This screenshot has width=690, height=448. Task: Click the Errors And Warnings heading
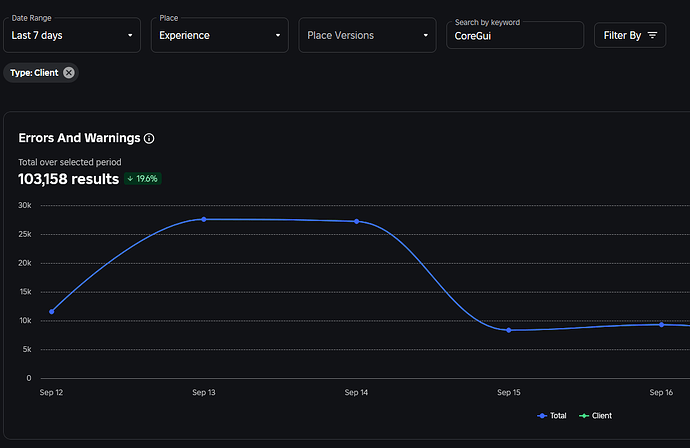tap(79, 138)
